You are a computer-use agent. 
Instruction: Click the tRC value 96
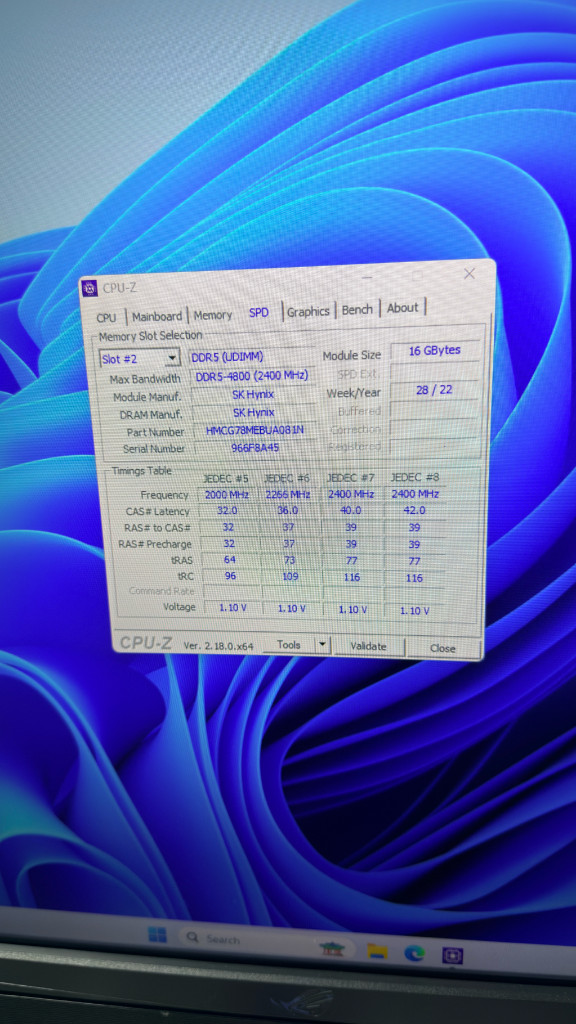coord(230,576)
